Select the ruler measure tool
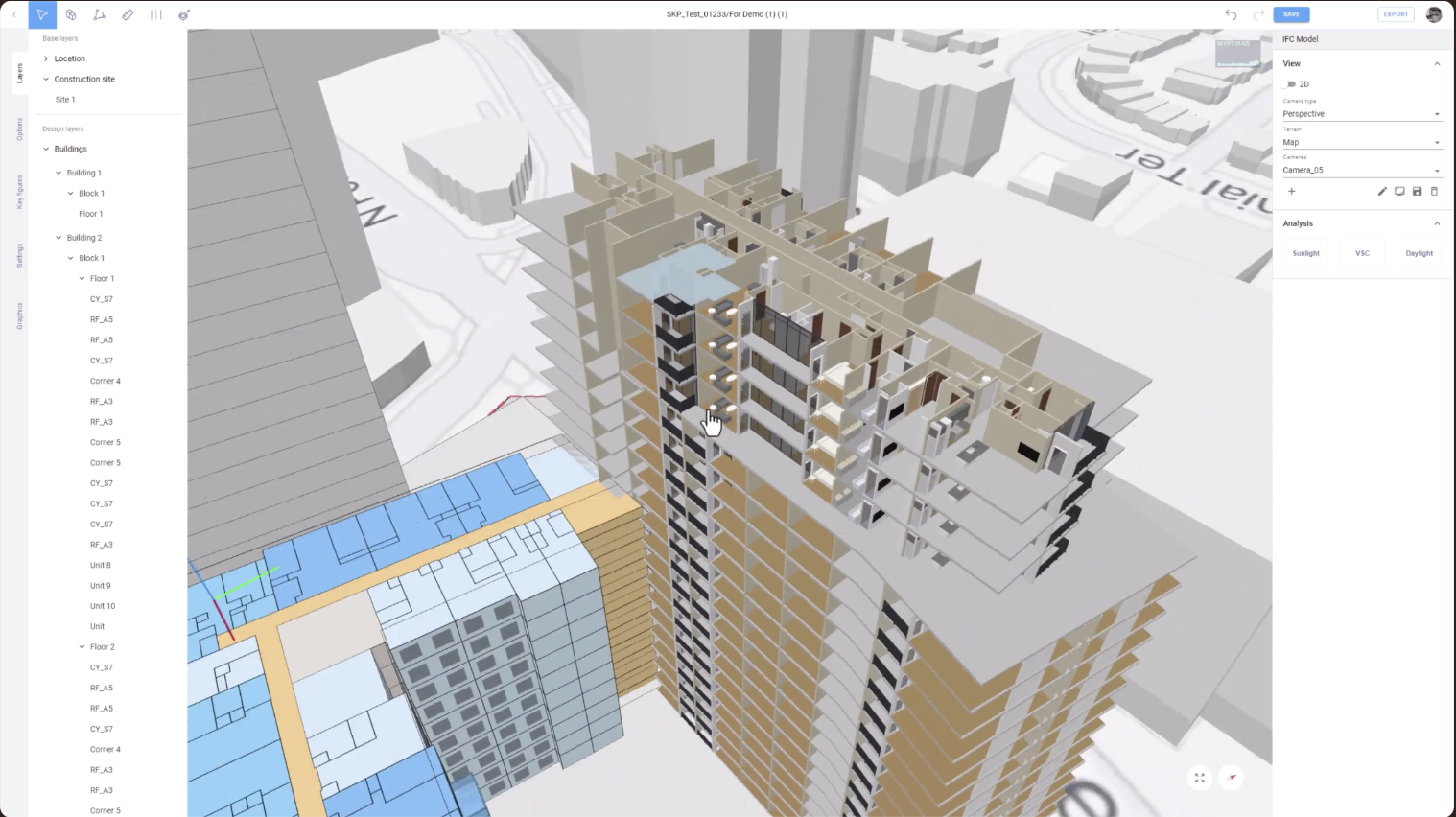The width and height of the screenshot is (1456, 817). 128,14
